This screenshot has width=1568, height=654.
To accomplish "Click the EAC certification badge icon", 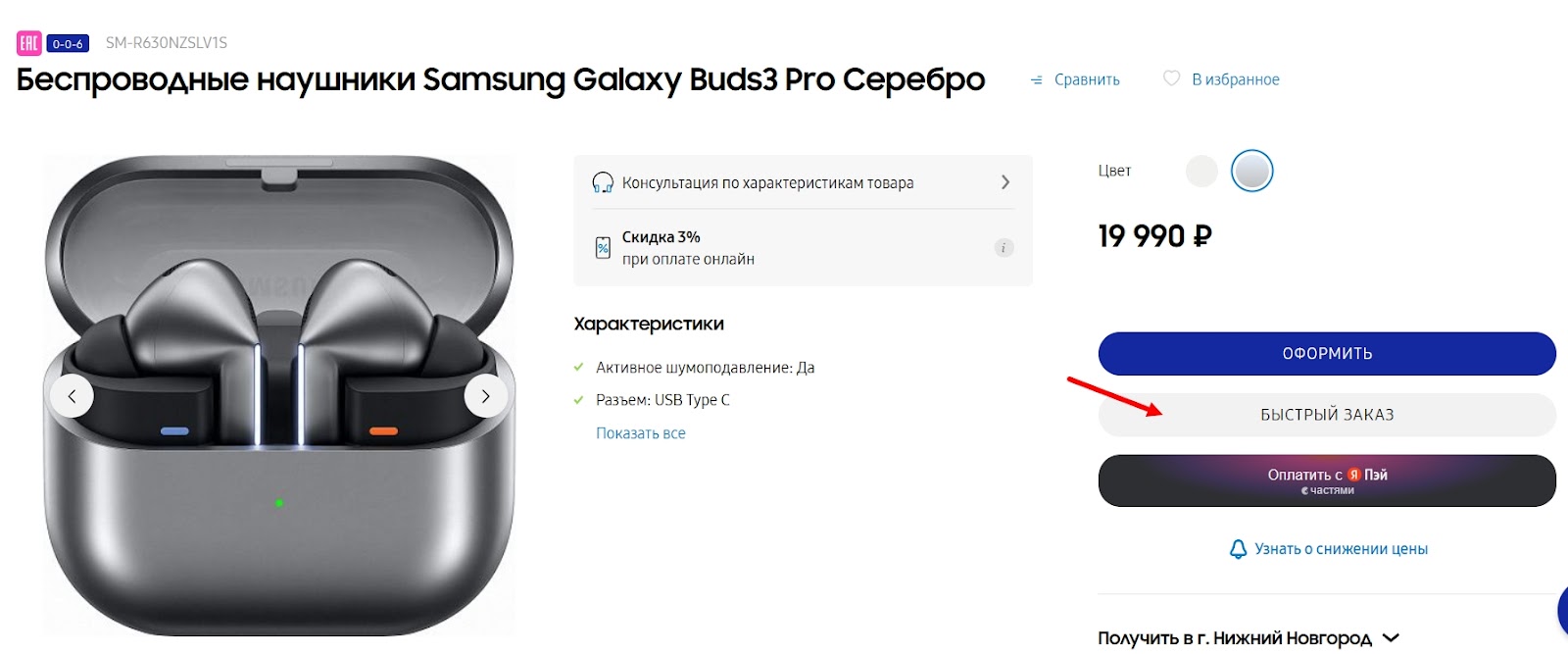I will tap(28, 43).
